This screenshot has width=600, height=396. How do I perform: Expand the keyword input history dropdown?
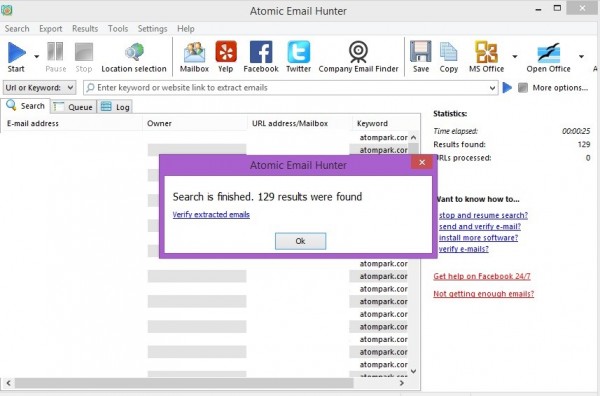point(492,88)
